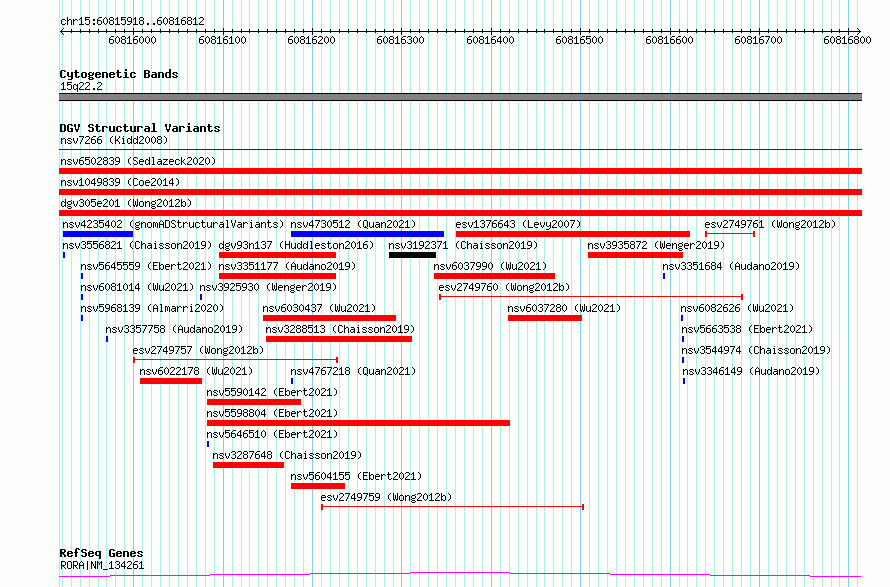This screenshot has height=587, width=890.
Task: Open nsv3351177 (Audano2019) label
Action: click(x=287, y=266)
